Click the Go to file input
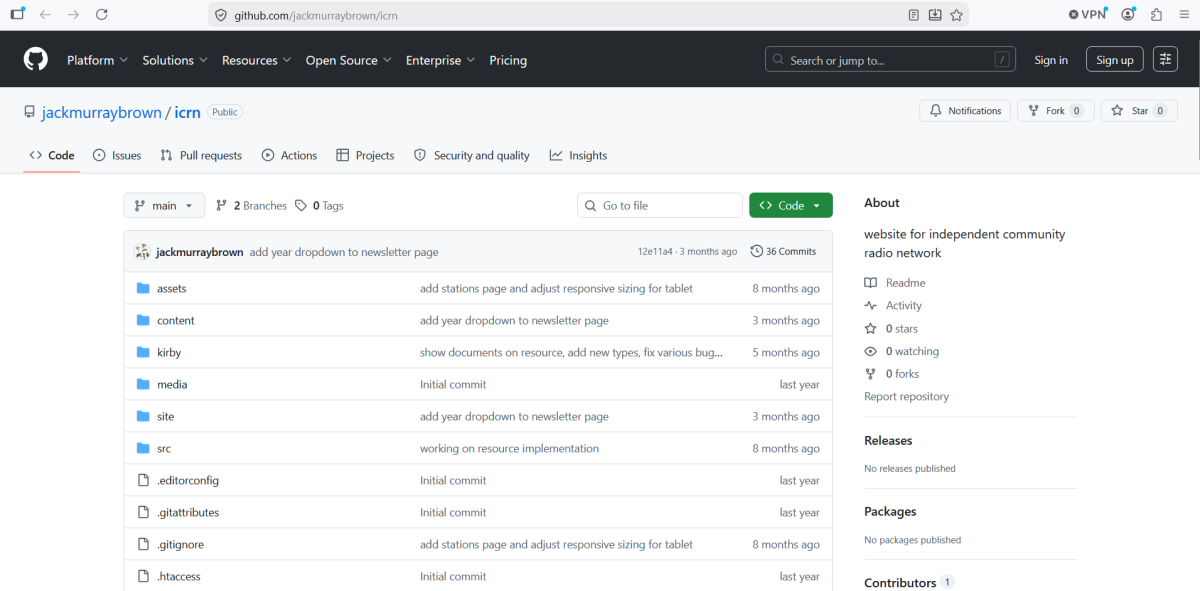 (x=660, y=206)
